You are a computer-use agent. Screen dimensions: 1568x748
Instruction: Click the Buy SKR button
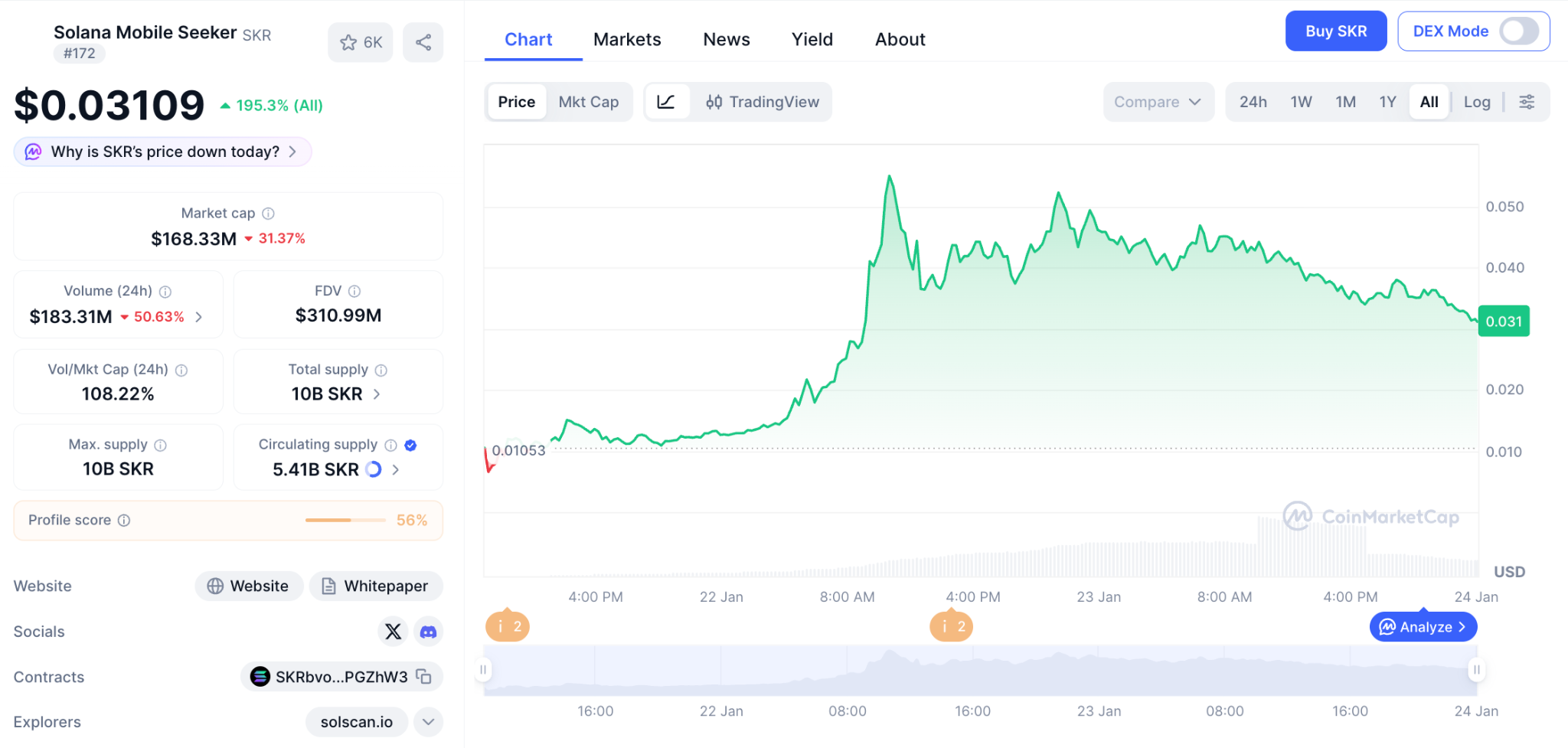click(1335, 31)
